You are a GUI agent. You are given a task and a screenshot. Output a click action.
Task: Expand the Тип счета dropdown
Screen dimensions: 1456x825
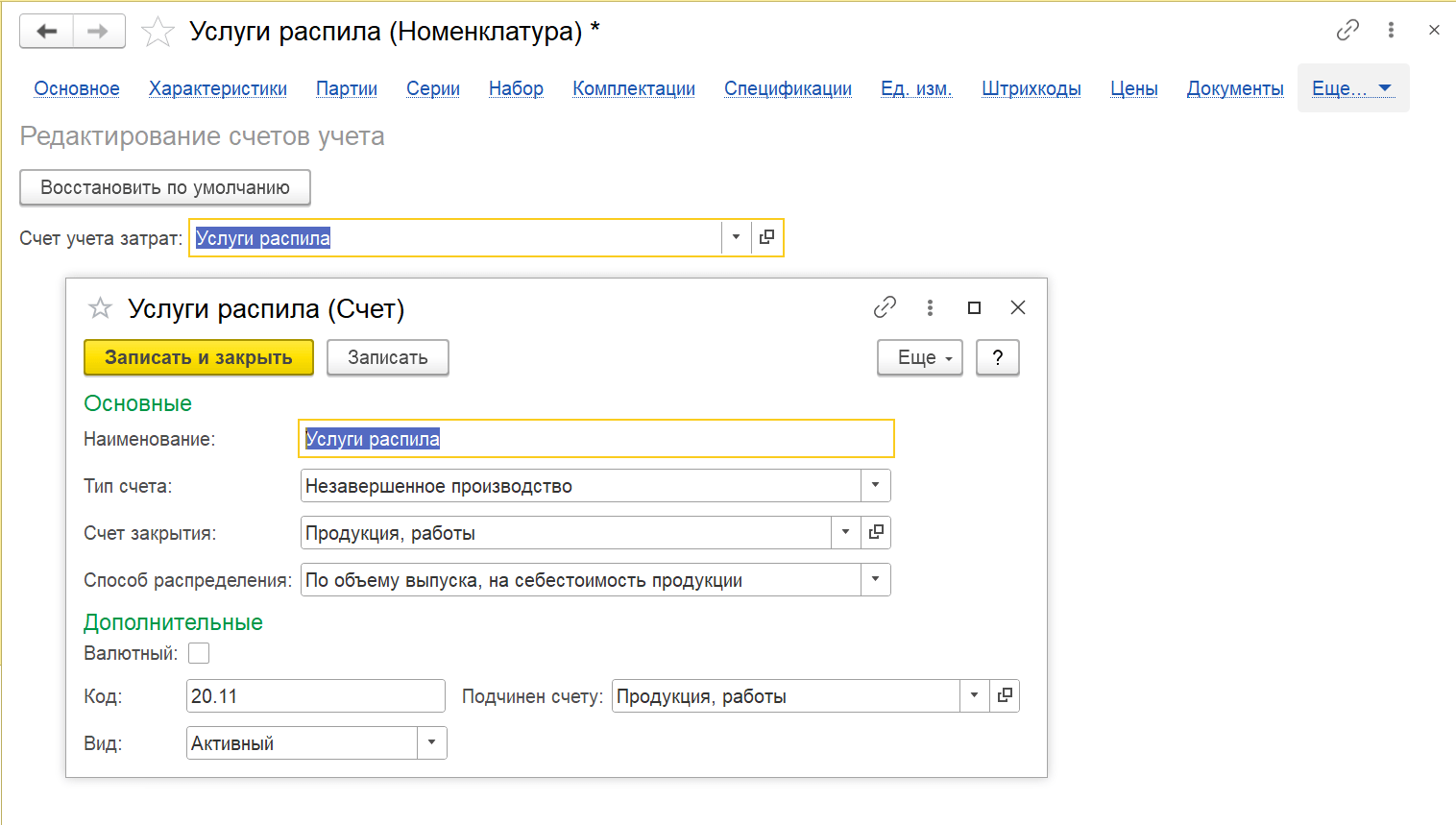pyautogui.click(x=875, y=486)
